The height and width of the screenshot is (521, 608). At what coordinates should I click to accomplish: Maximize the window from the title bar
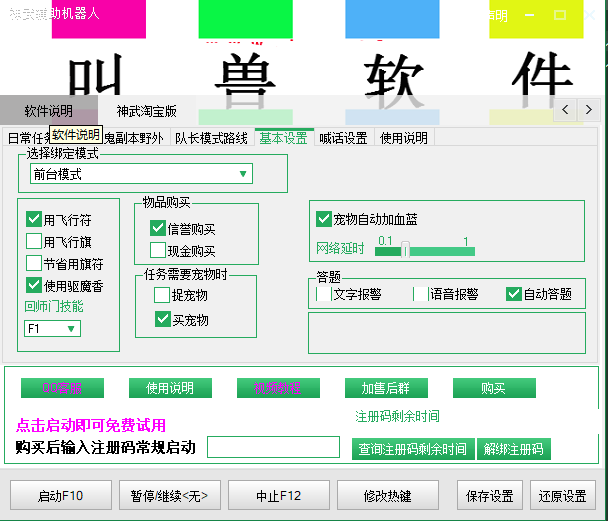(x=560, y=15)
